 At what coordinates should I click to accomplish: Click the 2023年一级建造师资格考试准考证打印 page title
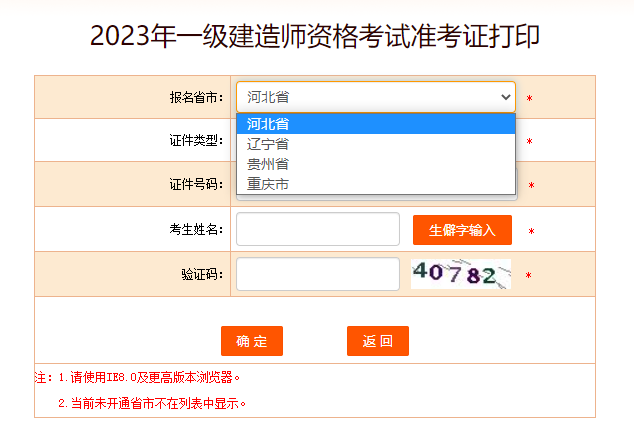[316, 36]
